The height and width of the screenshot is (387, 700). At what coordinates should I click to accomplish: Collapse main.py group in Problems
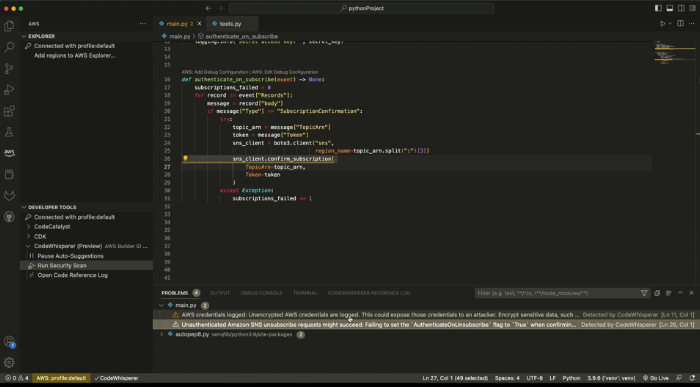161,305
